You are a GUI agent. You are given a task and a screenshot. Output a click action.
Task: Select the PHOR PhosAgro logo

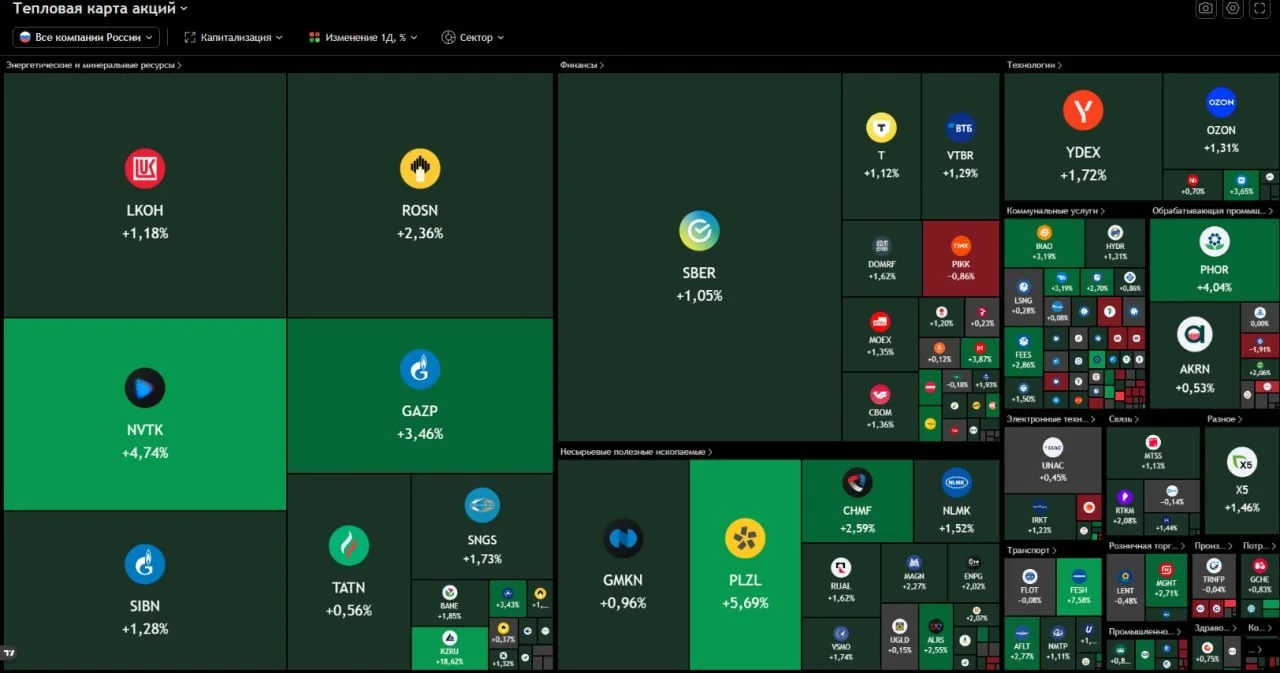(1214, 241)
